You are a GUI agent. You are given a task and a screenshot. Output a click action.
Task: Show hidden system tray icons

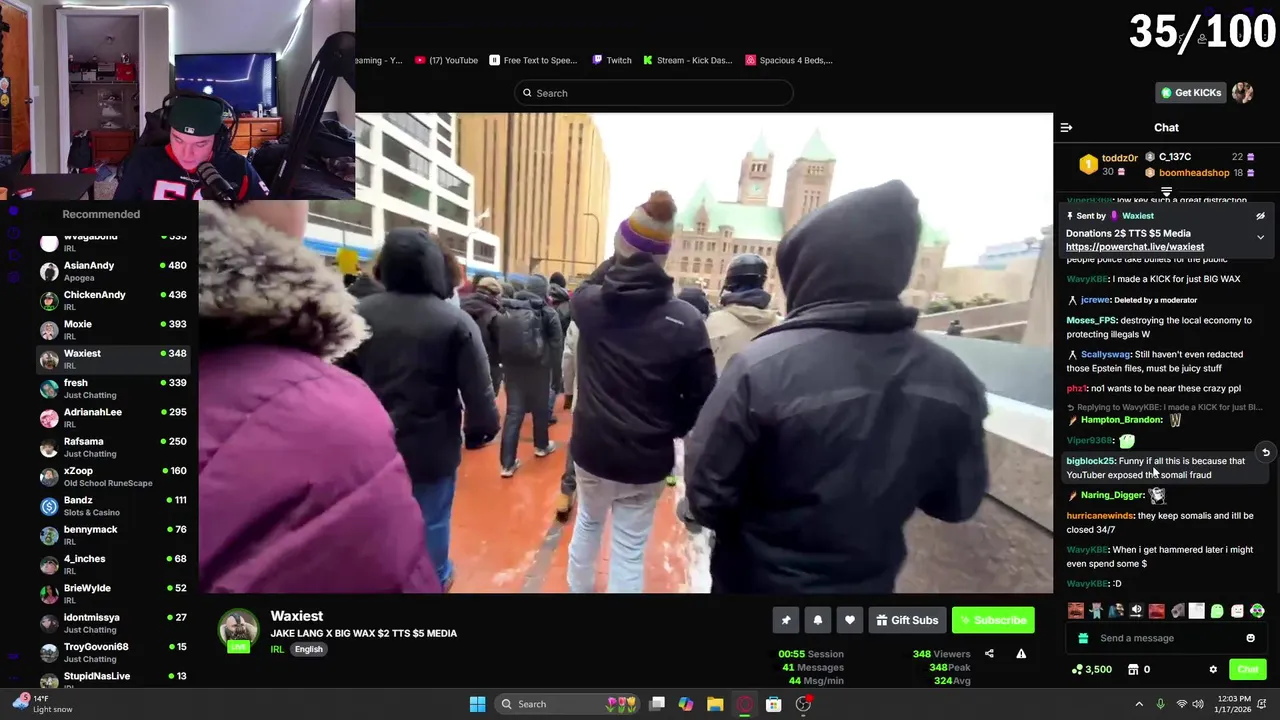pos(1139,704)
